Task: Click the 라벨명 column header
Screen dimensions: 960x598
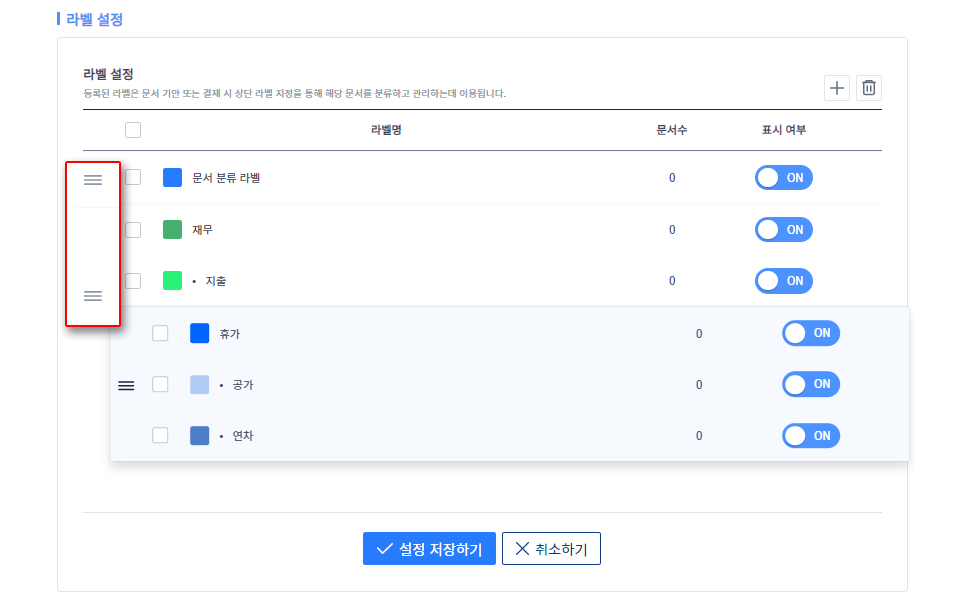Action: 386,130
